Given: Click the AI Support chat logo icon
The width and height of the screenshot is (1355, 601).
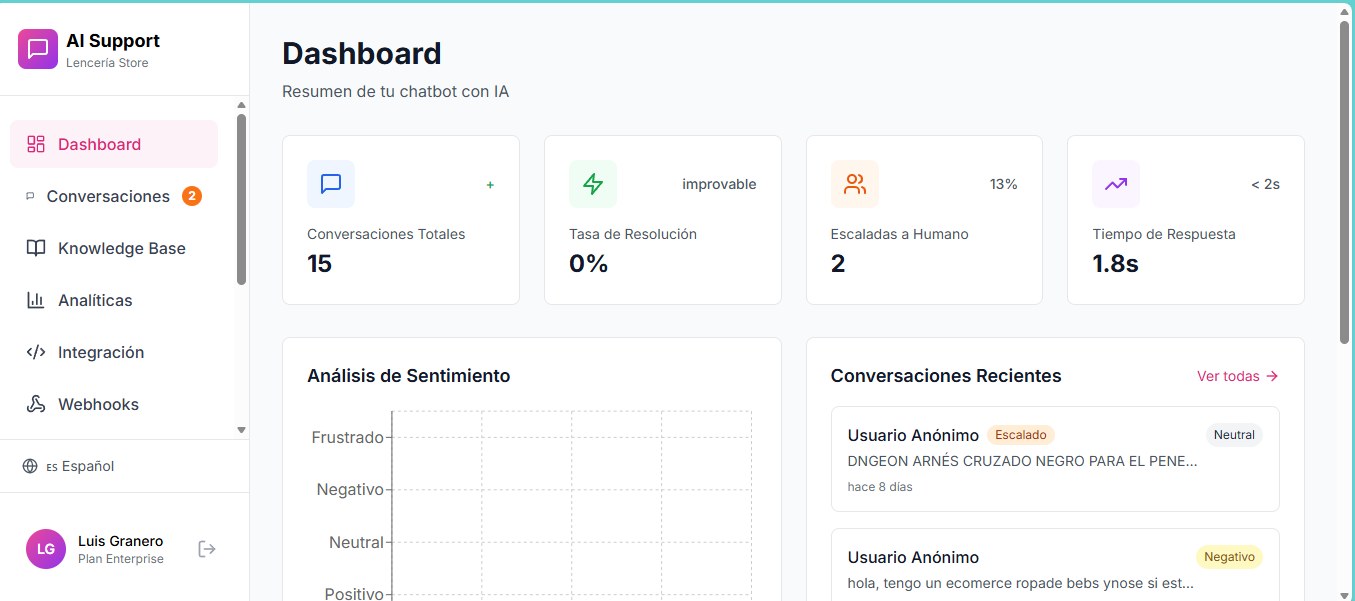Looking at the screenshot, I should (x=38, y=49).
